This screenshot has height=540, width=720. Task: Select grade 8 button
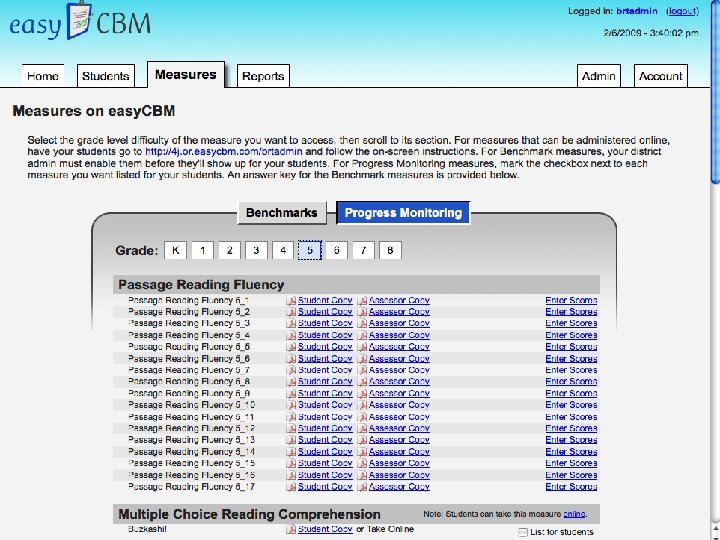pos(390,250)
